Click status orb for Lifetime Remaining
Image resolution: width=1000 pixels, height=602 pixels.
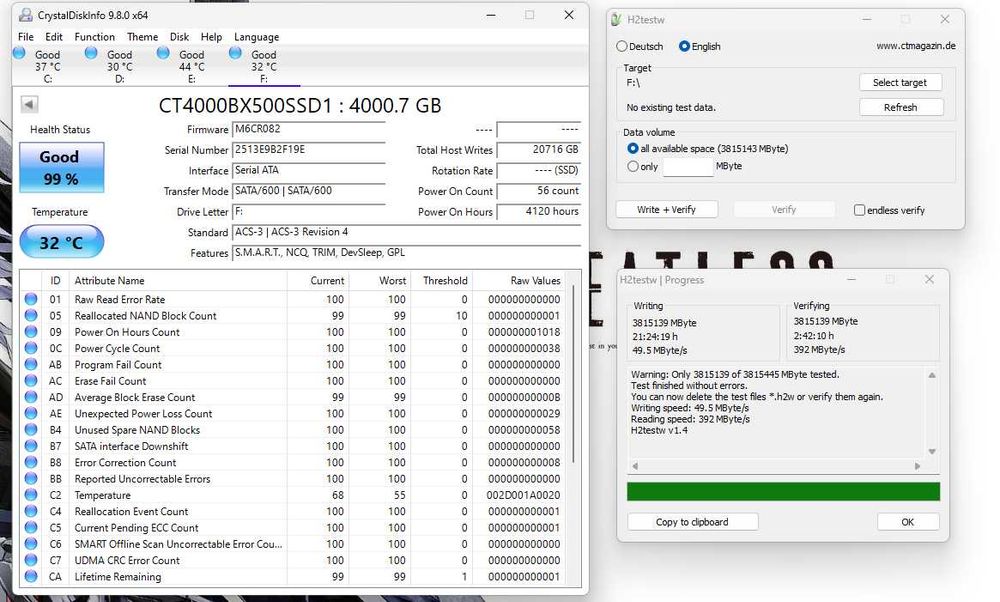(31, 576)
